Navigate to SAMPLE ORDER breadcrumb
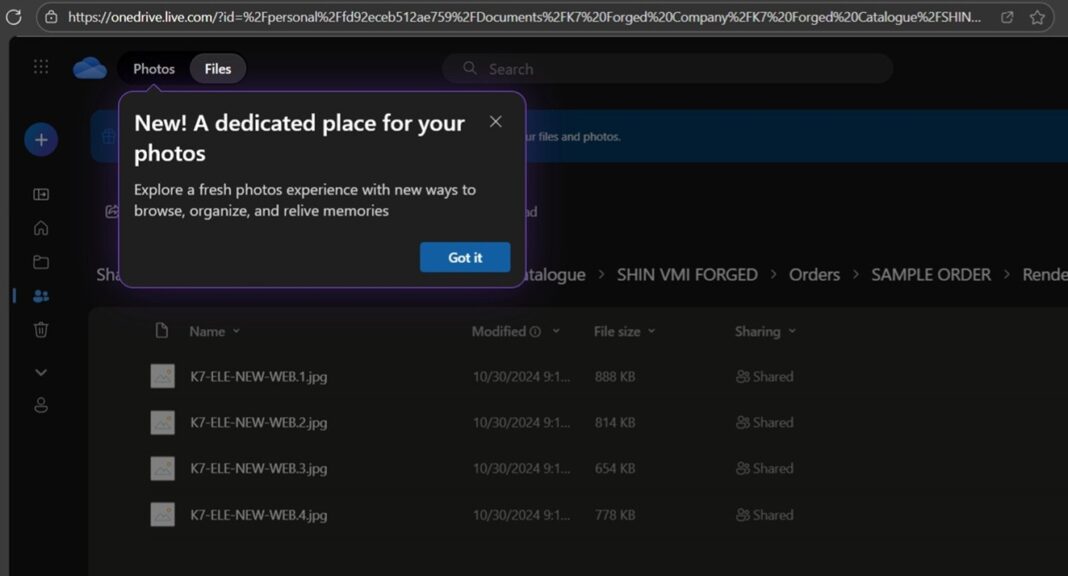Image resolution: width=1068 pixels, height=576 pixels. [x=930, y=274]
